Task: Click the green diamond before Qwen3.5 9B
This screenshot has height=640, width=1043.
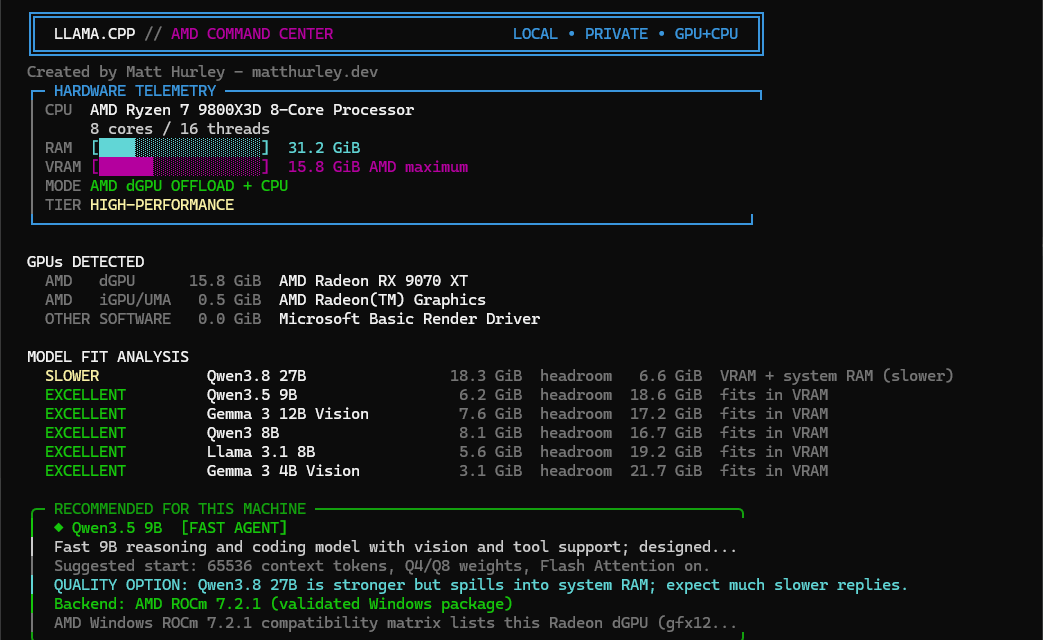Action: 59,528
